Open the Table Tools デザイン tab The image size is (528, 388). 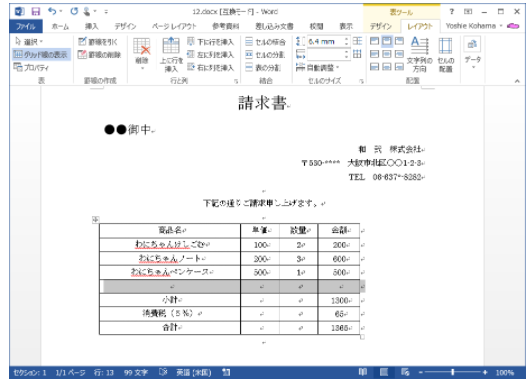pos(381,26)
